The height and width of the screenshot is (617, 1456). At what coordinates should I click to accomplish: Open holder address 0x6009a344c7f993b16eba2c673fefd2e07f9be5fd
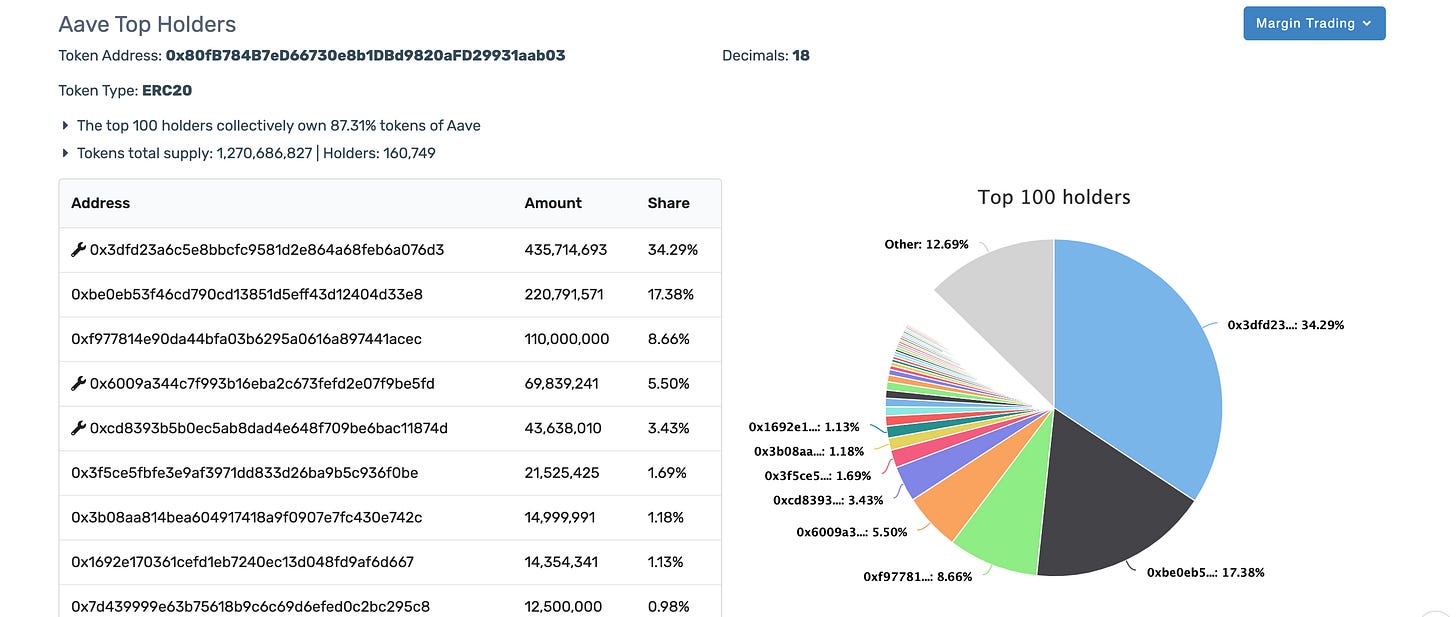click(x=262, y=383)
